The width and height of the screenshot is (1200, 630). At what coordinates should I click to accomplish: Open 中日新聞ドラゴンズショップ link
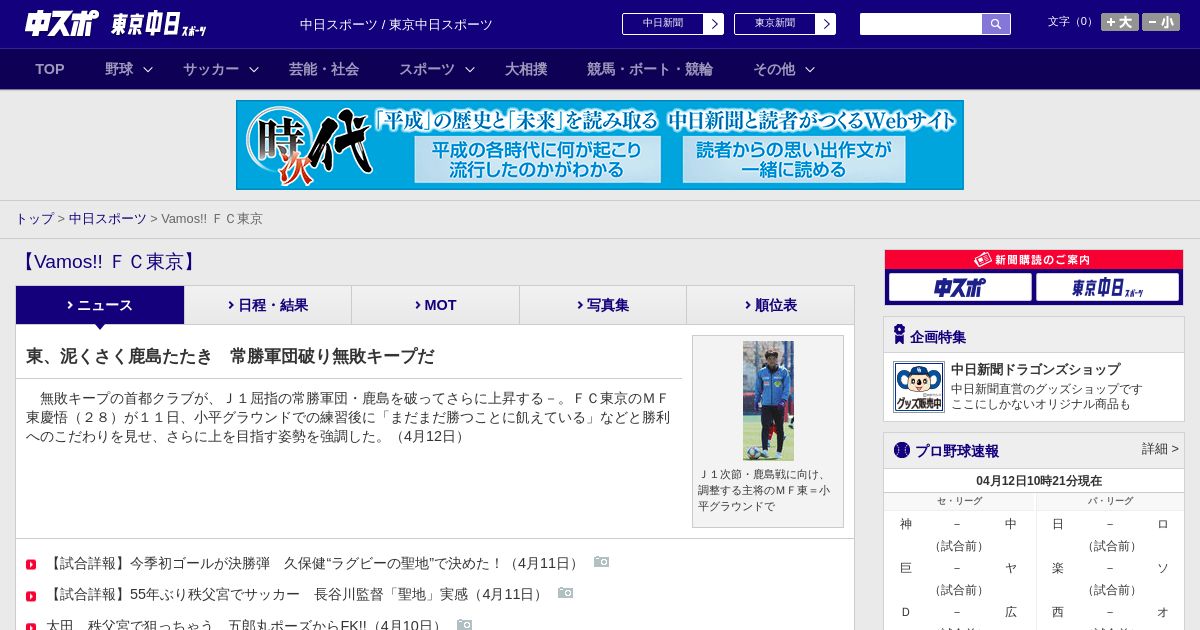coord(1035,369)
